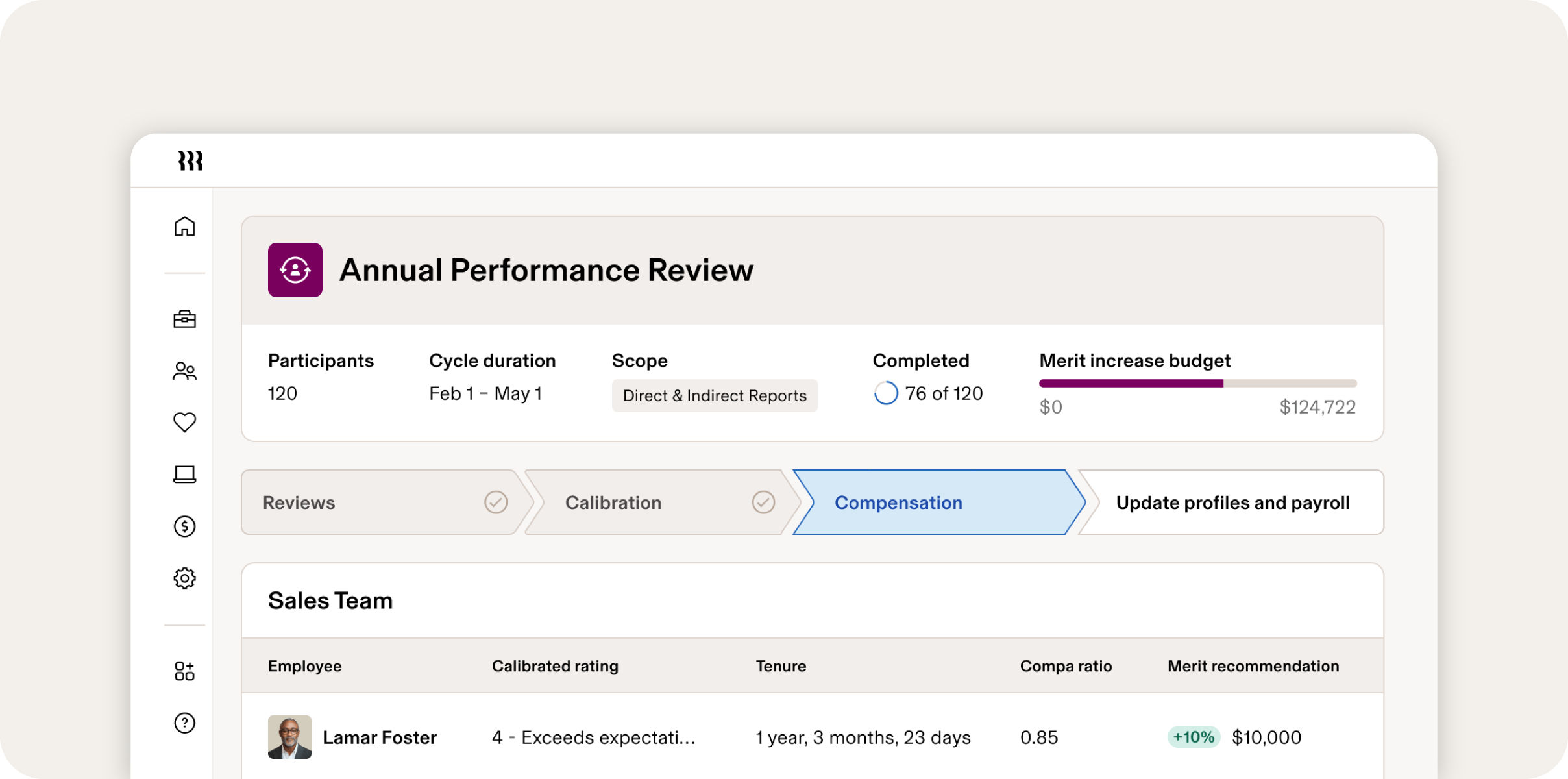Screen dimensions: 1568x779
Task: Open the settings gear icon in sidebar
Action: [x=184, y=578]
